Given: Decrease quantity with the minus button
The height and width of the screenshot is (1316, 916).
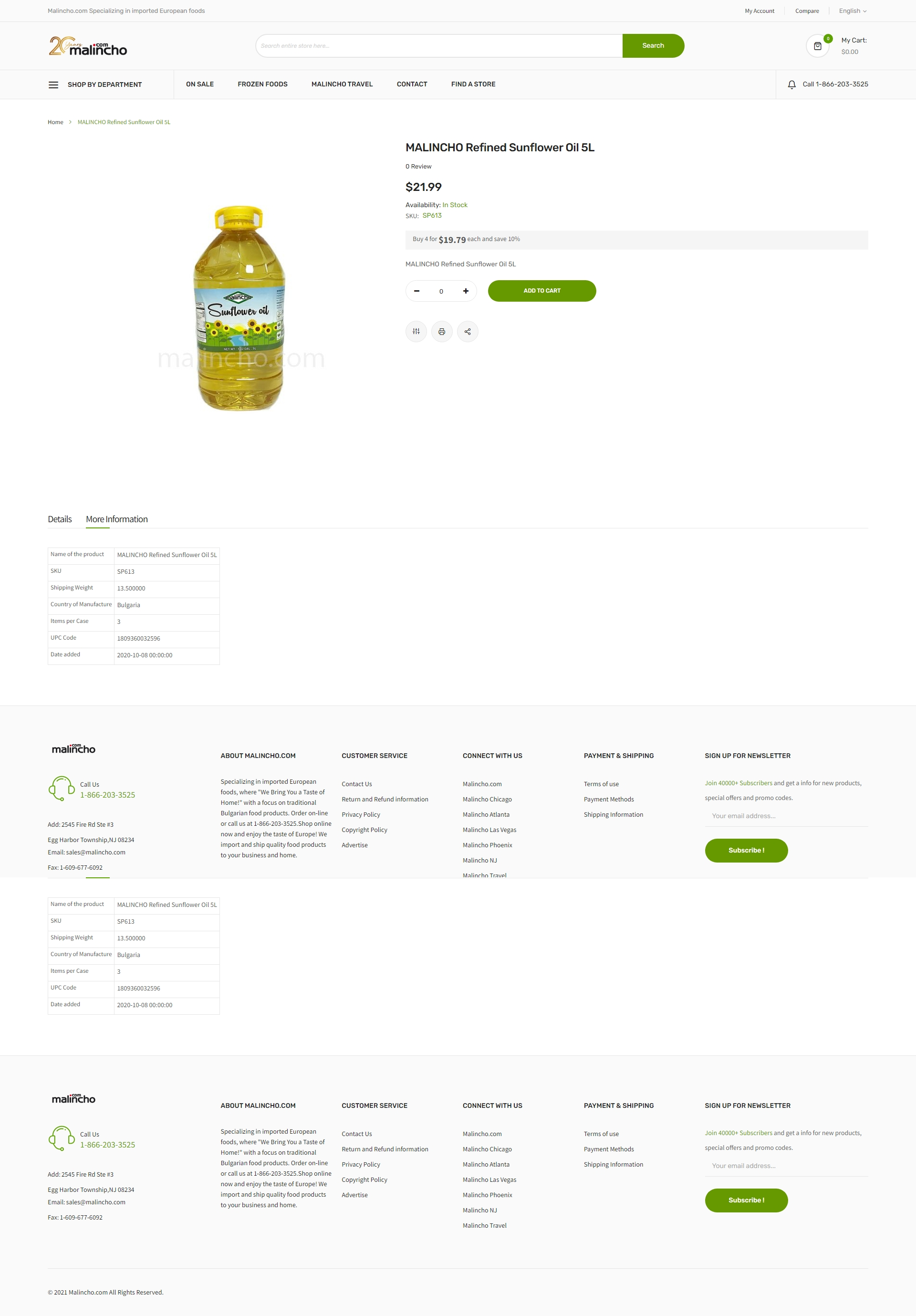Looking at the screenshot, I should pos(416,291).
